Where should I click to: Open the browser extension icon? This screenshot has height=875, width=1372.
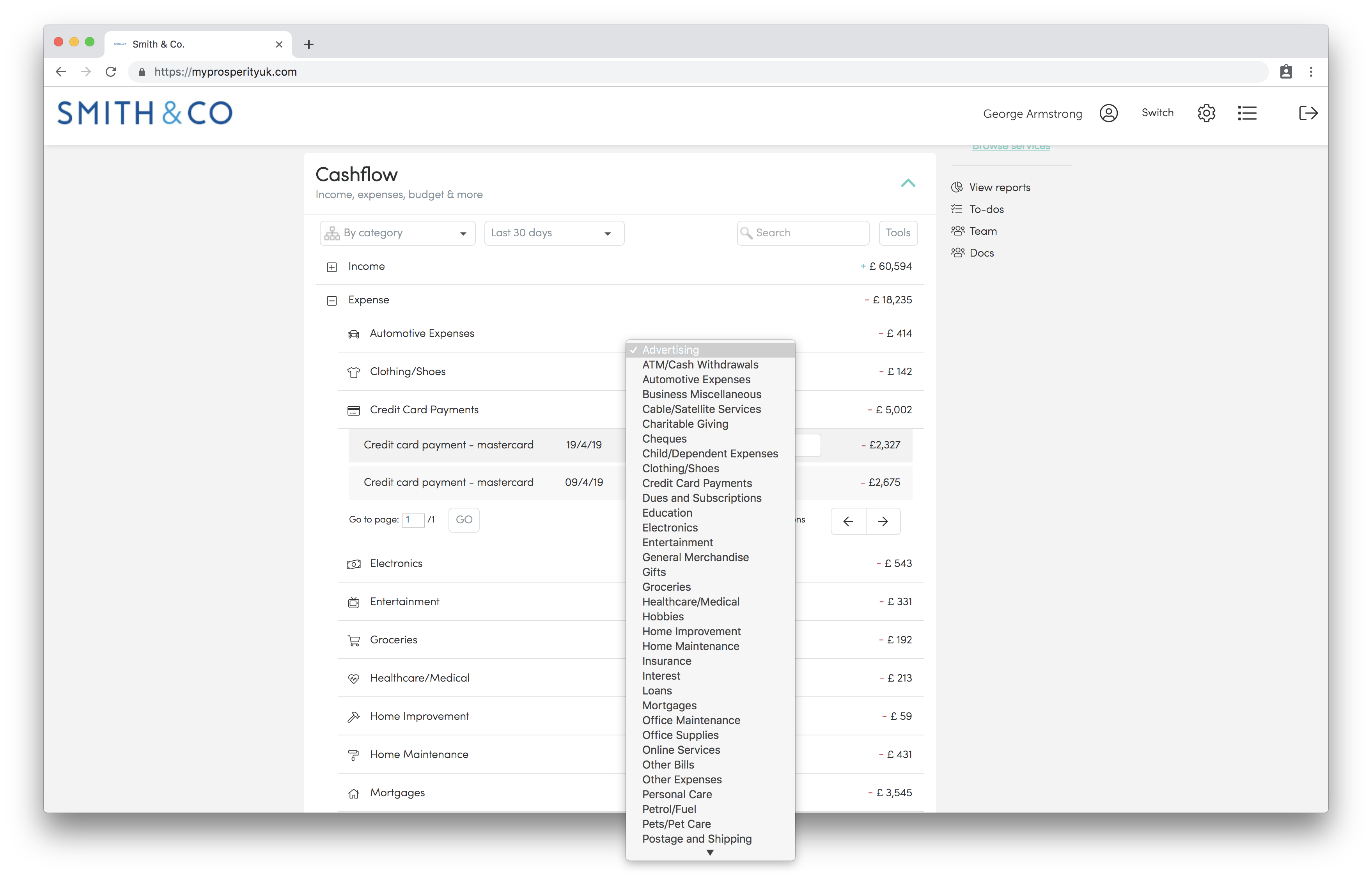click(x=1286, y=72)
